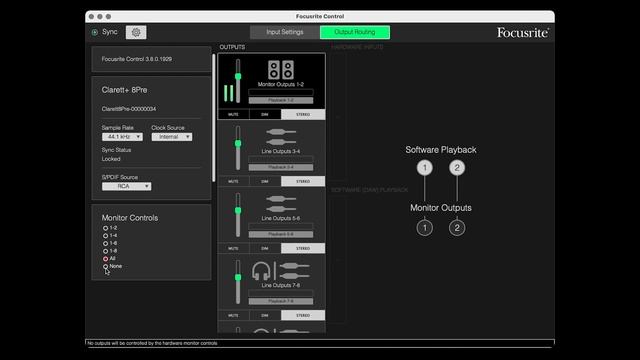Click the Focusrite logo
640x360 pixels.
(x=523, y=33)
